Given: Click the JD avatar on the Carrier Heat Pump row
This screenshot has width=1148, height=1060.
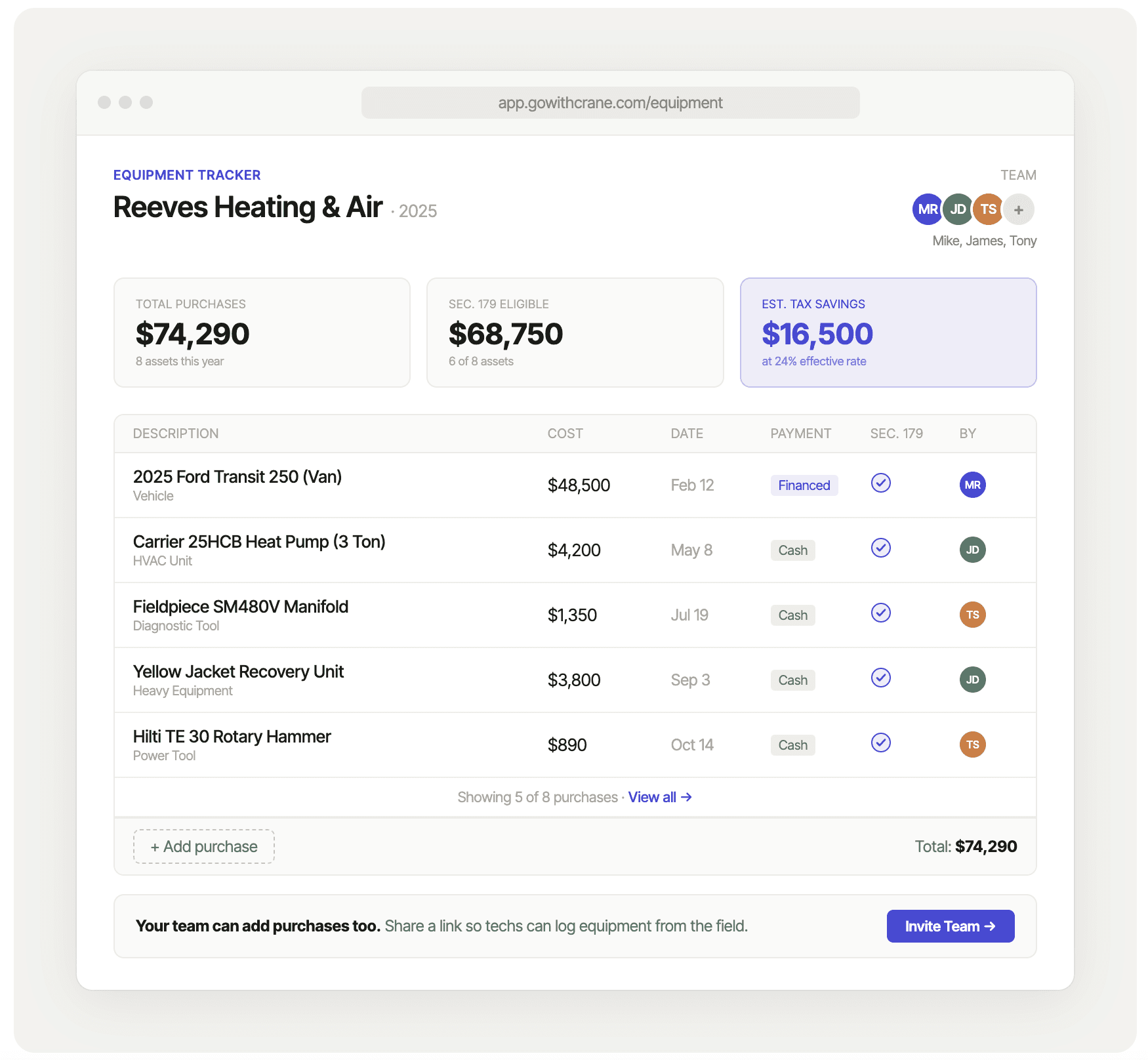Looking at the screenshot, I should (x=972, y=550).
